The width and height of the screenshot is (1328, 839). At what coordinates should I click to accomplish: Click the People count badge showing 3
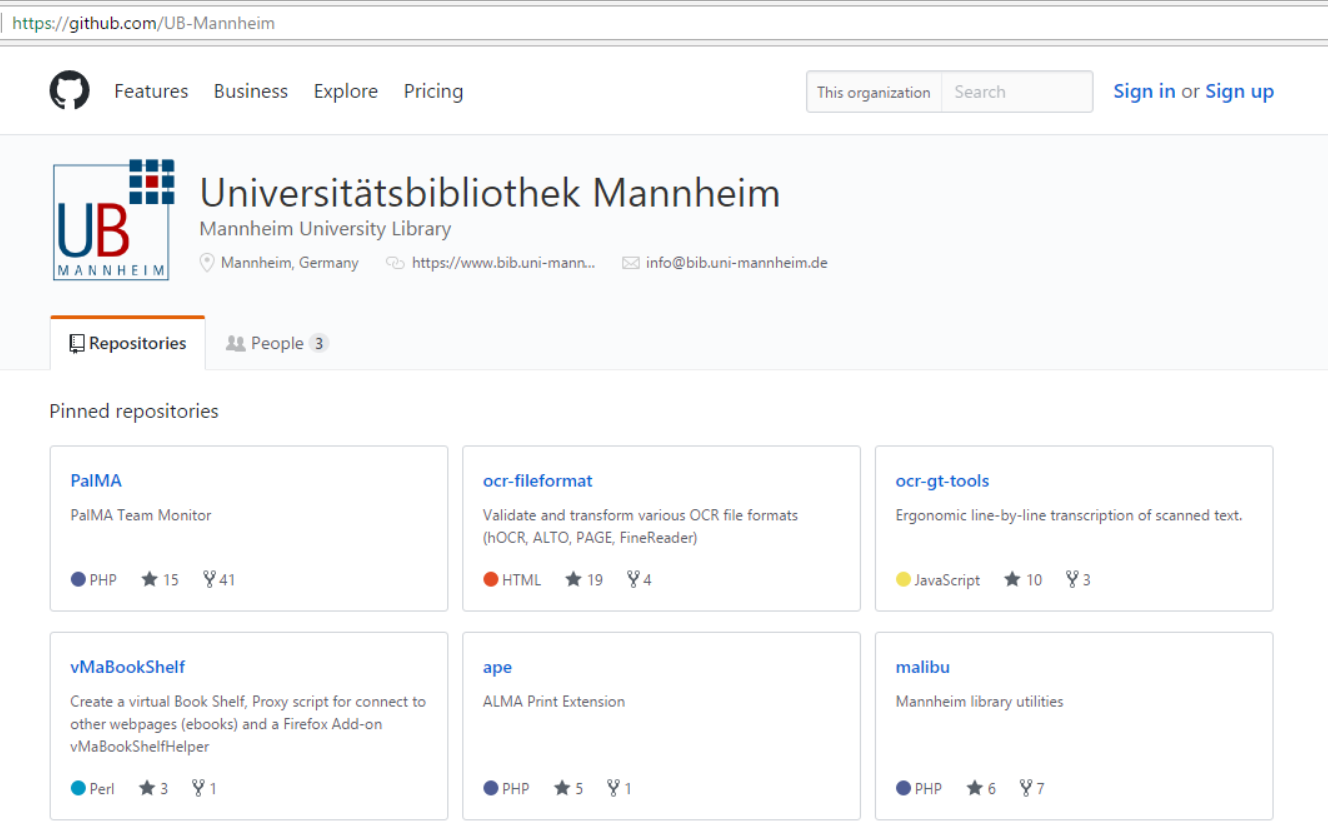point(318,343)
